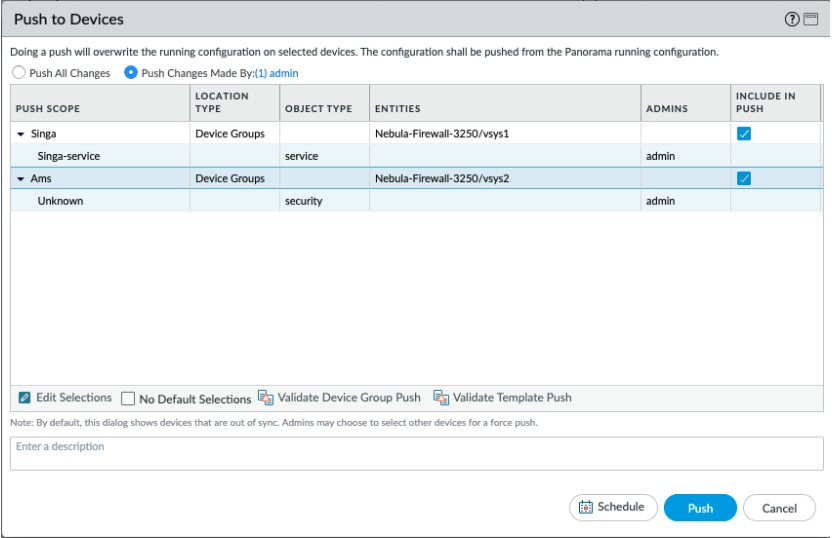Select the Singa-service row
Viewport: 834px width, 538px height.
pos(69,156)
